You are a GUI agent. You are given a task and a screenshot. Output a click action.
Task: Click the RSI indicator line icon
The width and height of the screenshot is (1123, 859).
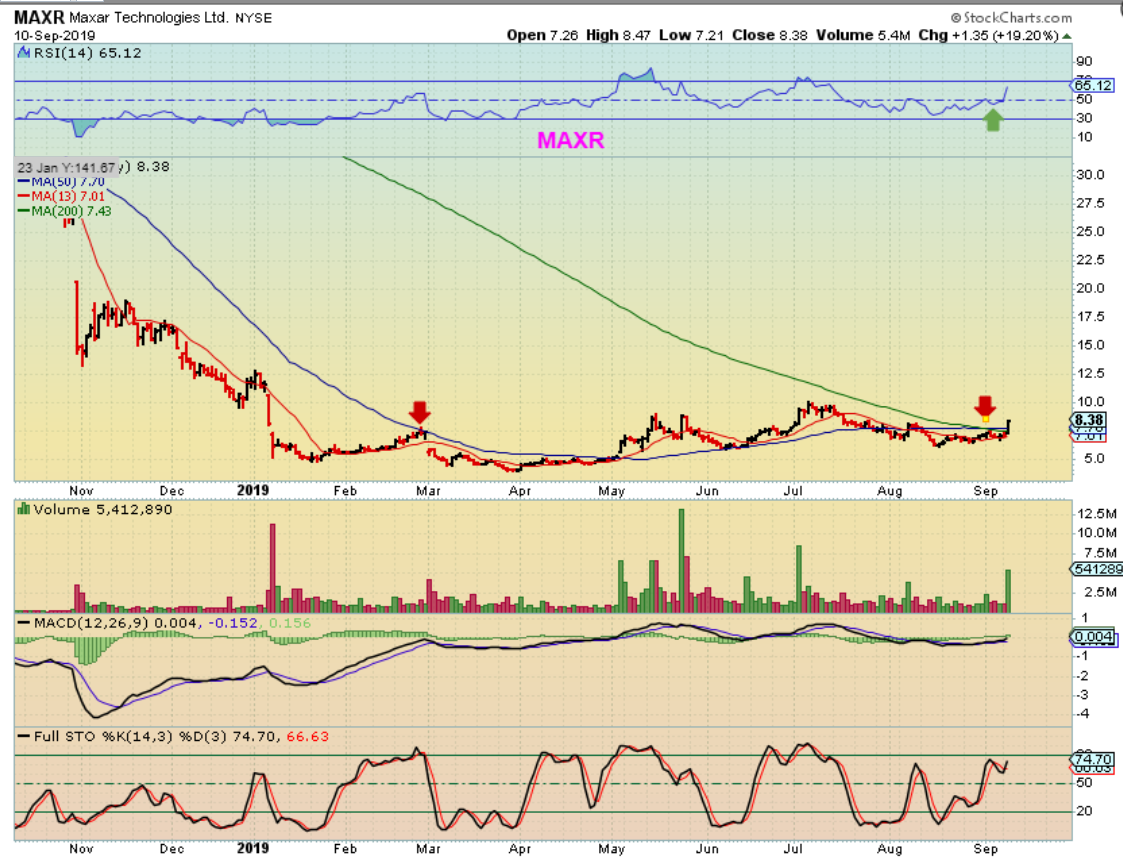[24, 52]
